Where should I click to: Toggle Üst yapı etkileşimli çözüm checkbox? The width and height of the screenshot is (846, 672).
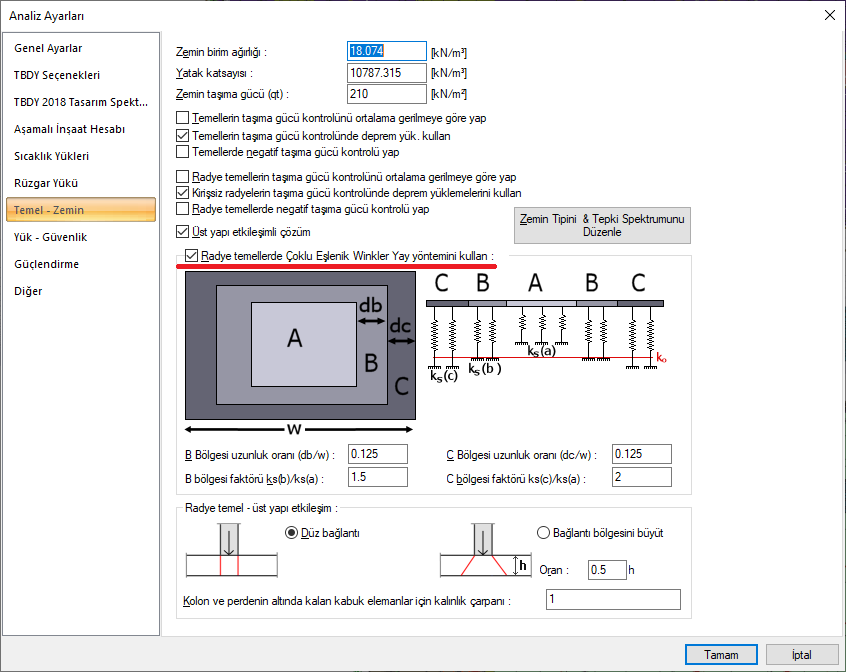[183, 232]
